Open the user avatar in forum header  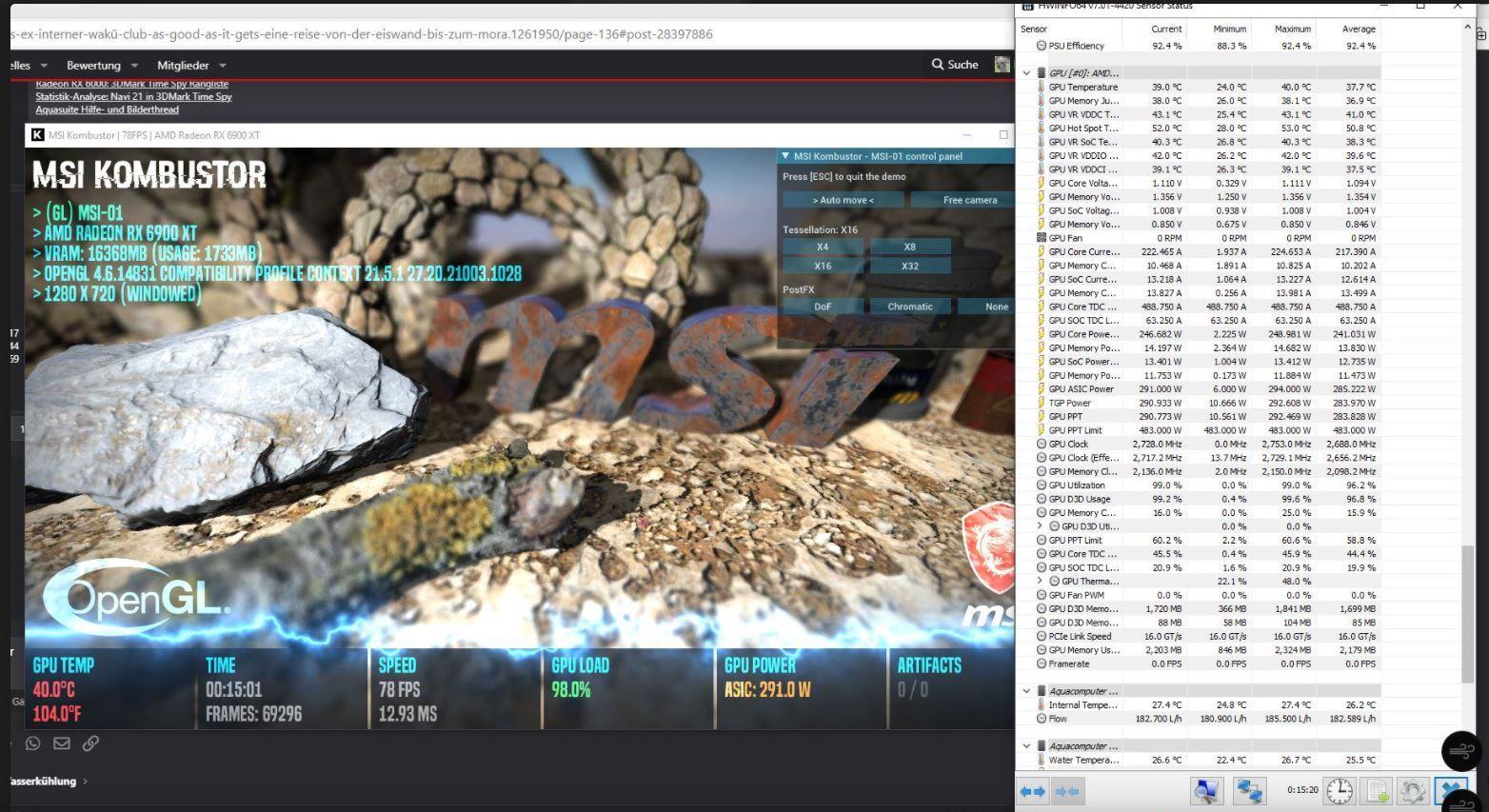(1002, 65)
